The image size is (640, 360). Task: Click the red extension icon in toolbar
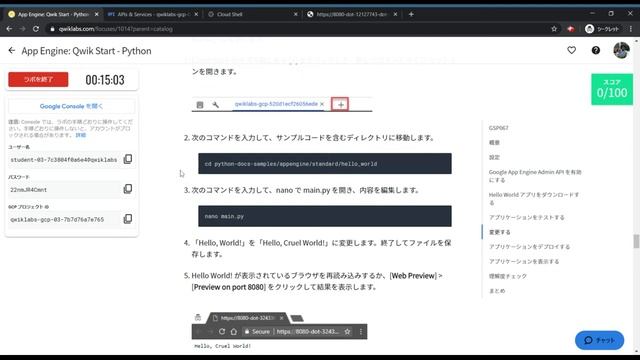pos(571,29)
